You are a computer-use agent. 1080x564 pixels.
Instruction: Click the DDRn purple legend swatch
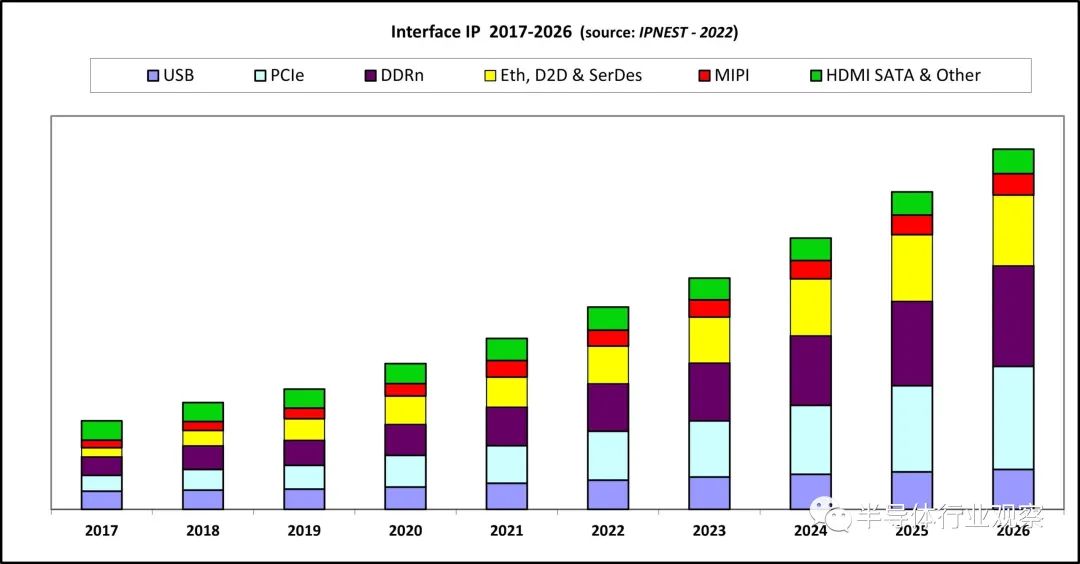(371, 76)
